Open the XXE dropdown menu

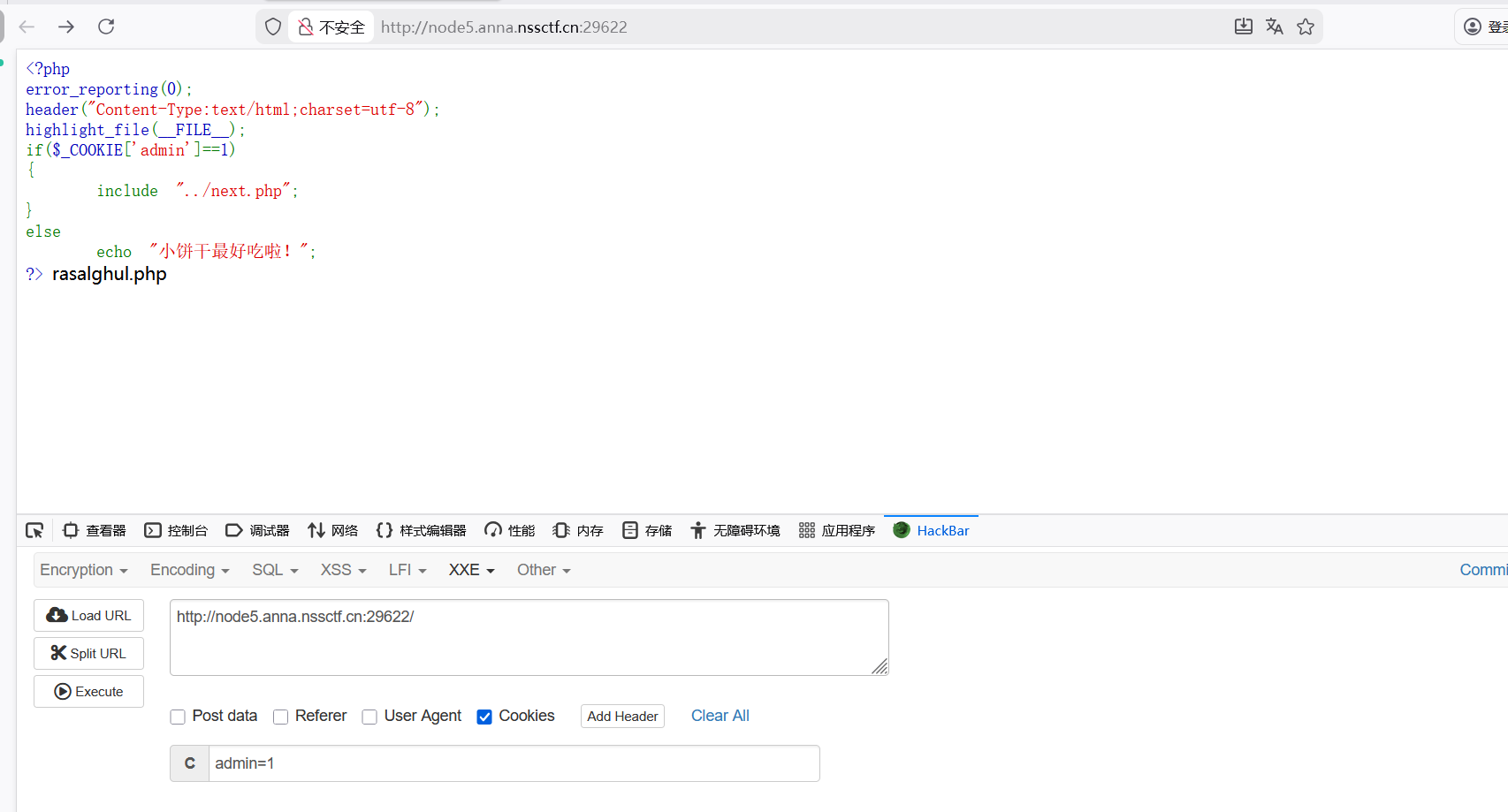click(471, 570)
